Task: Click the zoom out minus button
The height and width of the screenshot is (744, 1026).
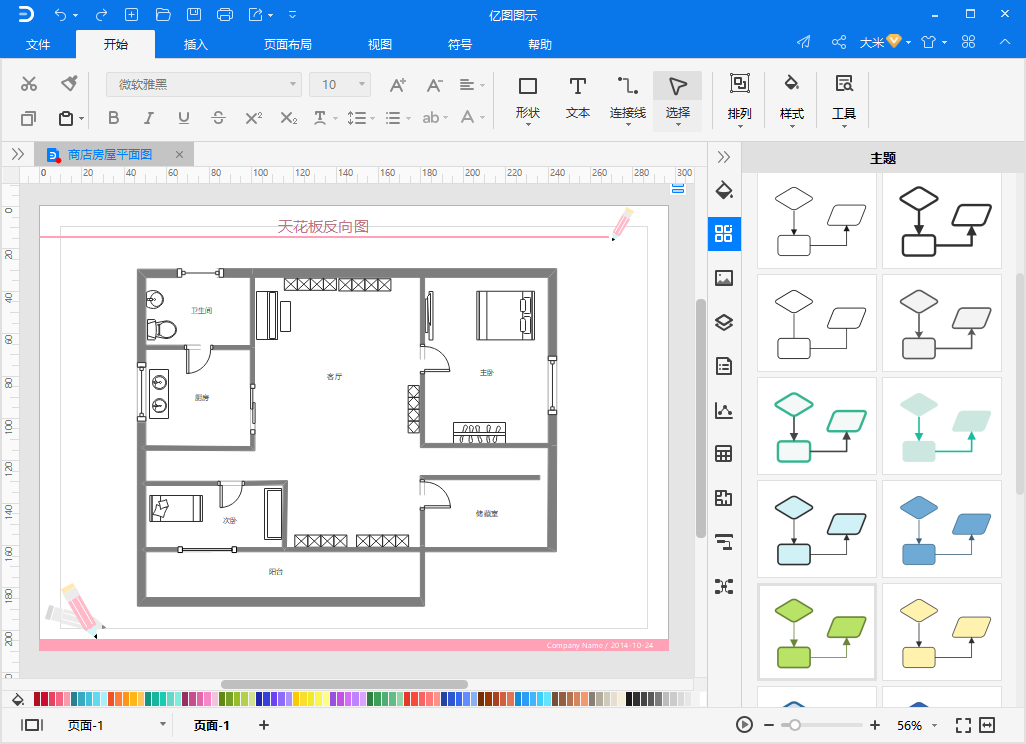Action: pos(769,725)
